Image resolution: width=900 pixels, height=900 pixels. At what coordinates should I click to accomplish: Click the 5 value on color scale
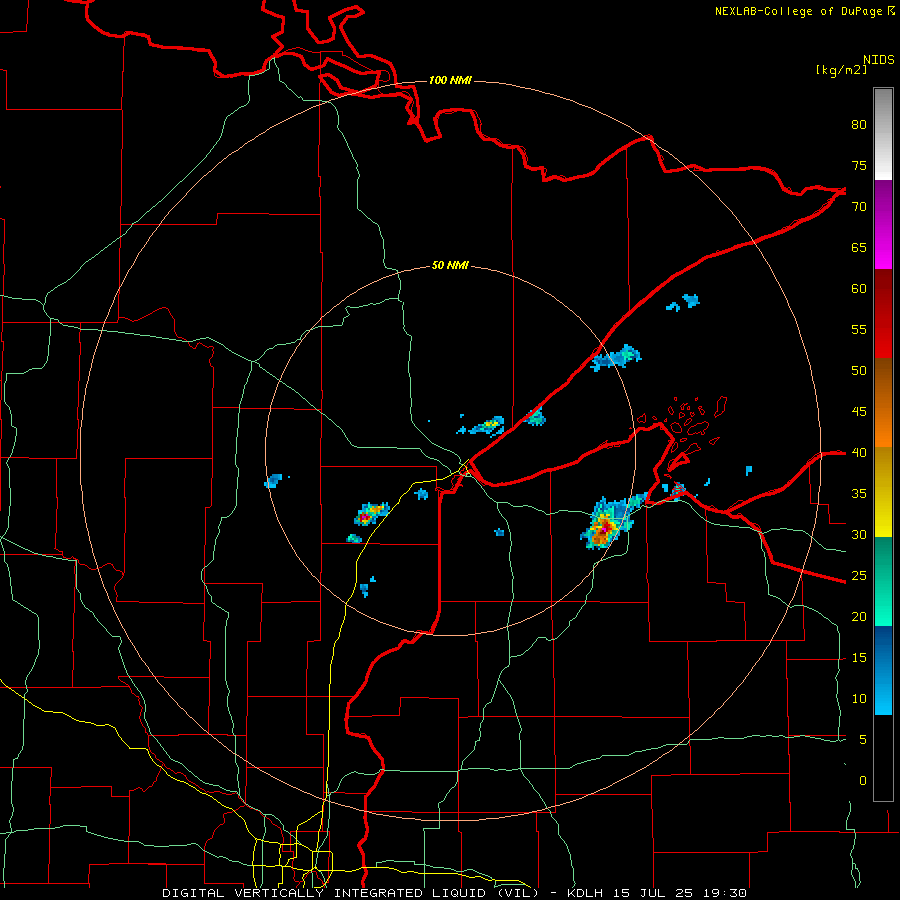coord(863,739)
